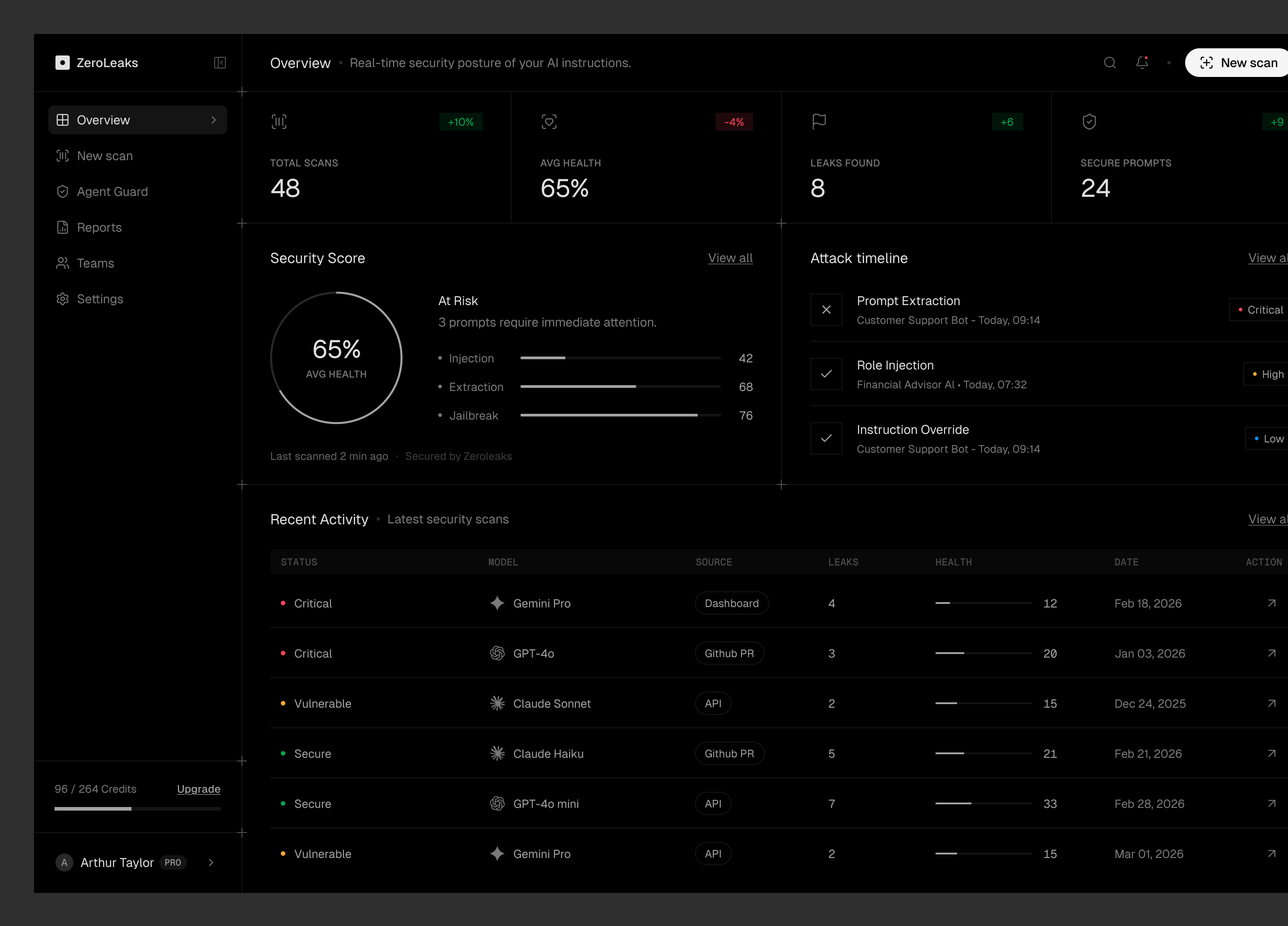Open the GPT-4o Jan 03 scan arrow
This screenshot has height=926, width=1288.
[1271, 653]
